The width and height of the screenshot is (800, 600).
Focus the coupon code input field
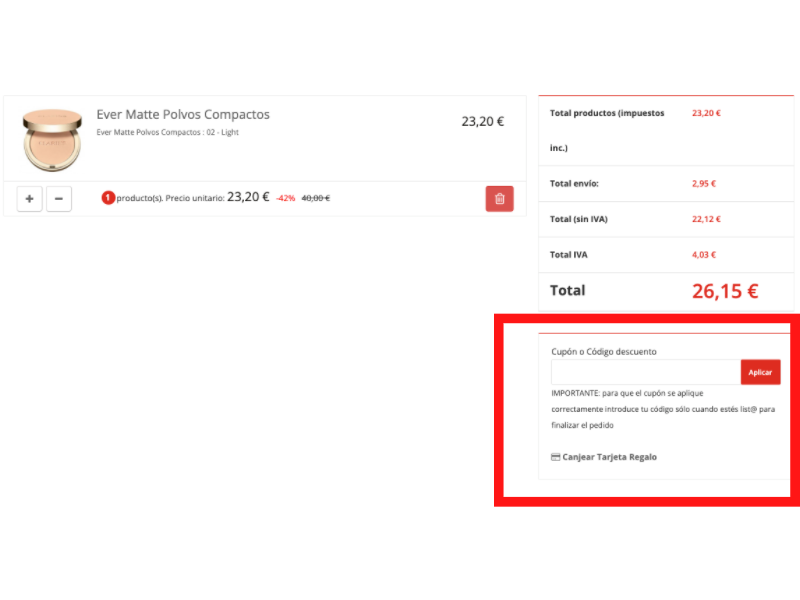coord(646,372)
